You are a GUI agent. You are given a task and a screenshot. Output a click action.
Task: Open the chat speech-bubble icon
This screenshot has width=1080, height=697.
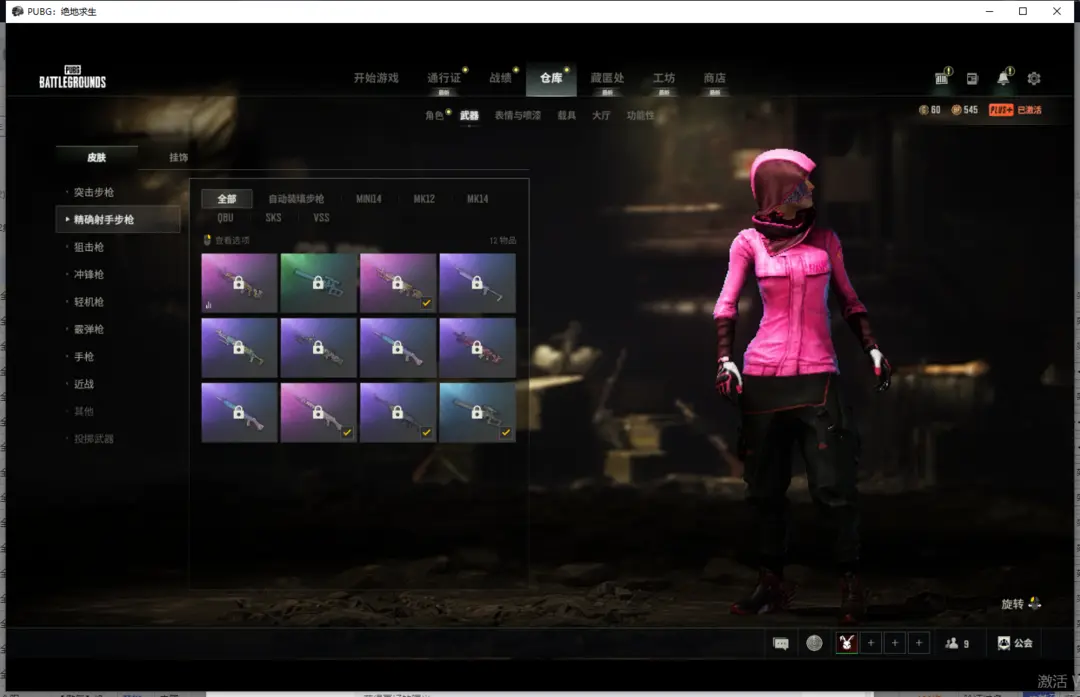(780, 643)
